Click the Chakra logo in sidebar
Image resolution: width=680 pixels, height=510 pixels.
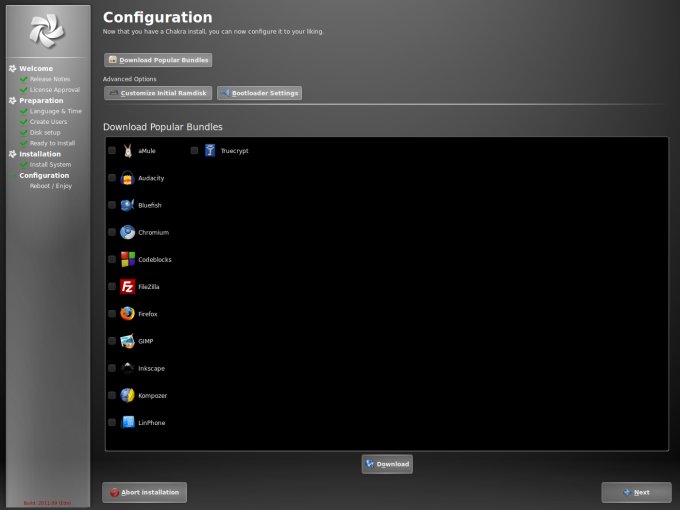tap(47, 30)
